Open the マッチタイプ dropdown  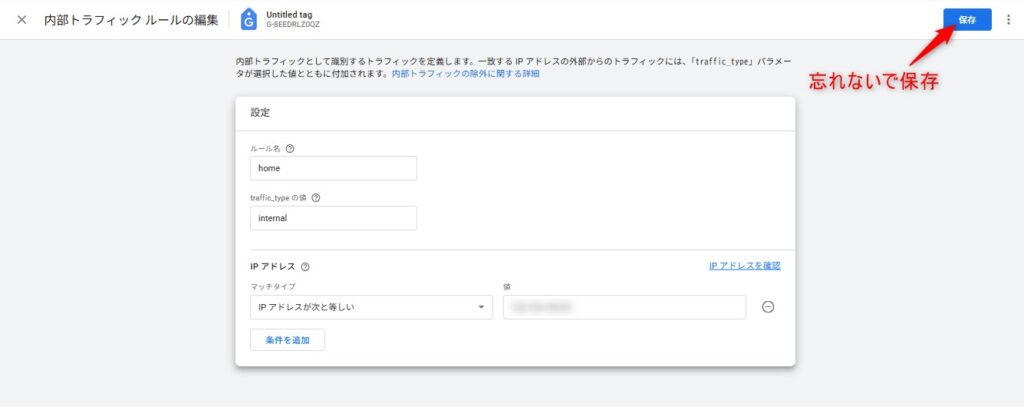(x=371, y=307)
